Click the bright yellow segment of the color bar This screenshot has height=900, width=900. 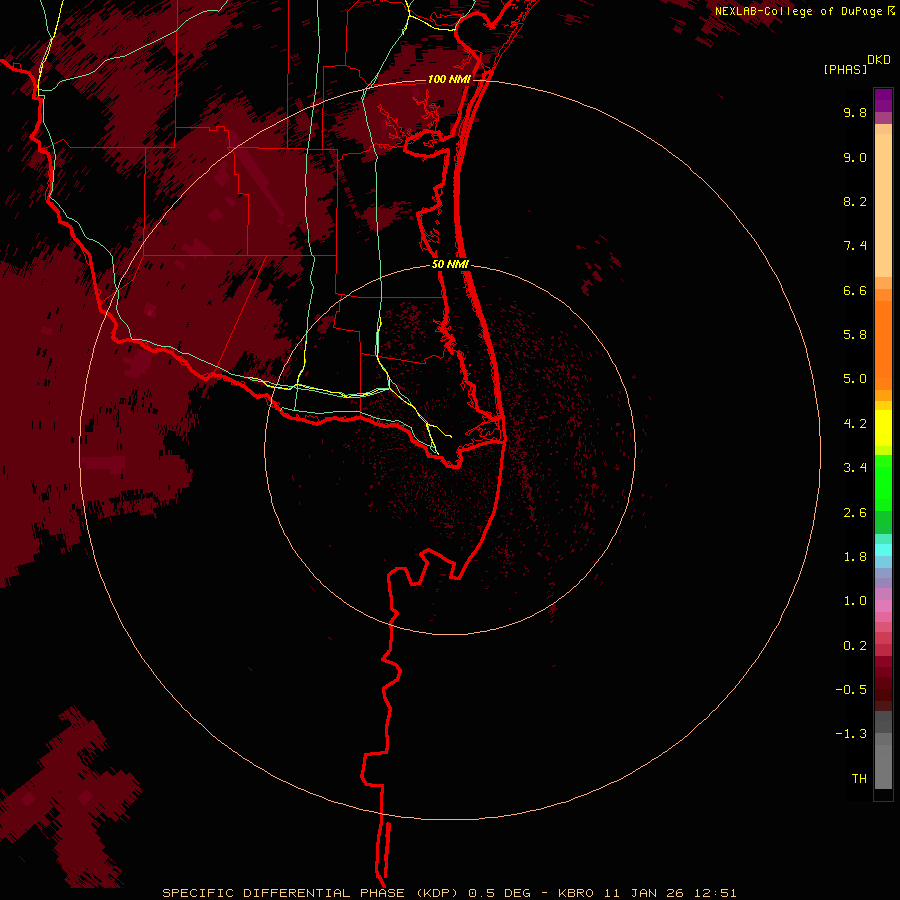click(x=883, y=428)
